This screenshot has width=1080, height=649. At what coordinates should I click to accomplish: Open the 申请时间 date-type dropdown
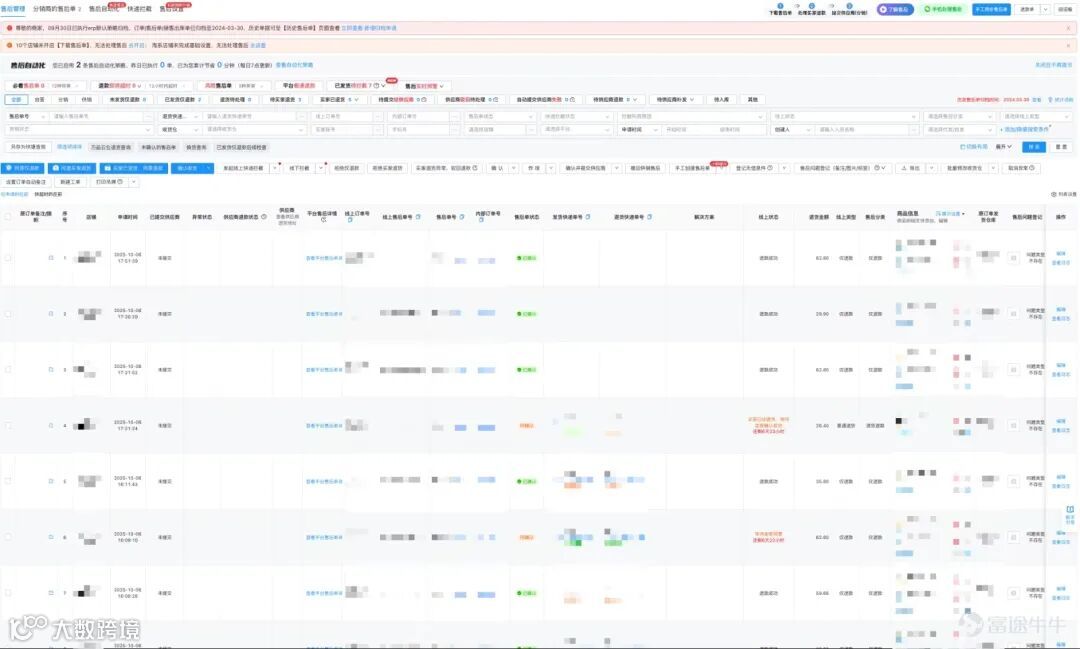640,130
